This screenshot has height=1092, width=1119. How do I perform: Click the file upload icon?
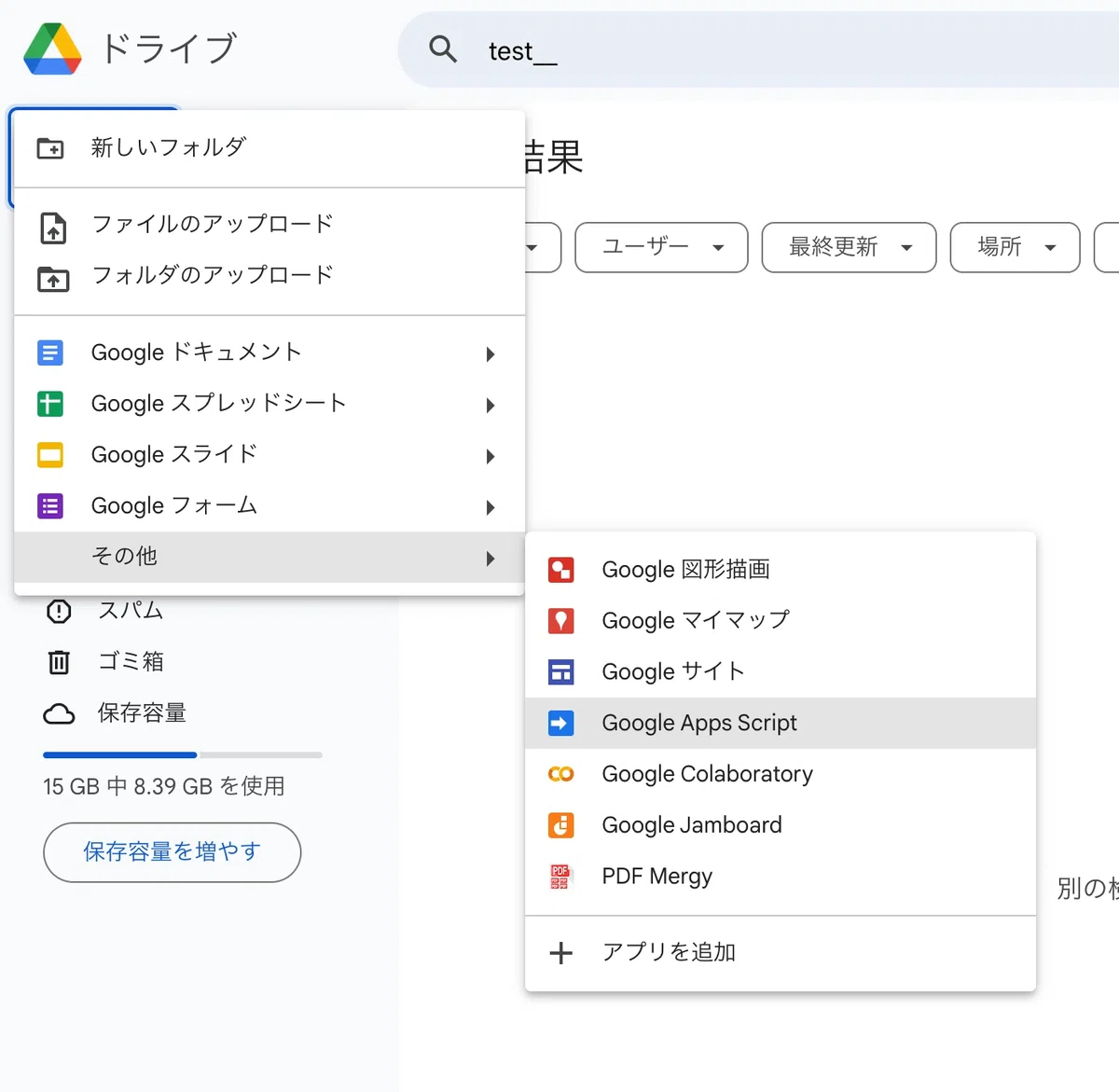coord(53,228)
